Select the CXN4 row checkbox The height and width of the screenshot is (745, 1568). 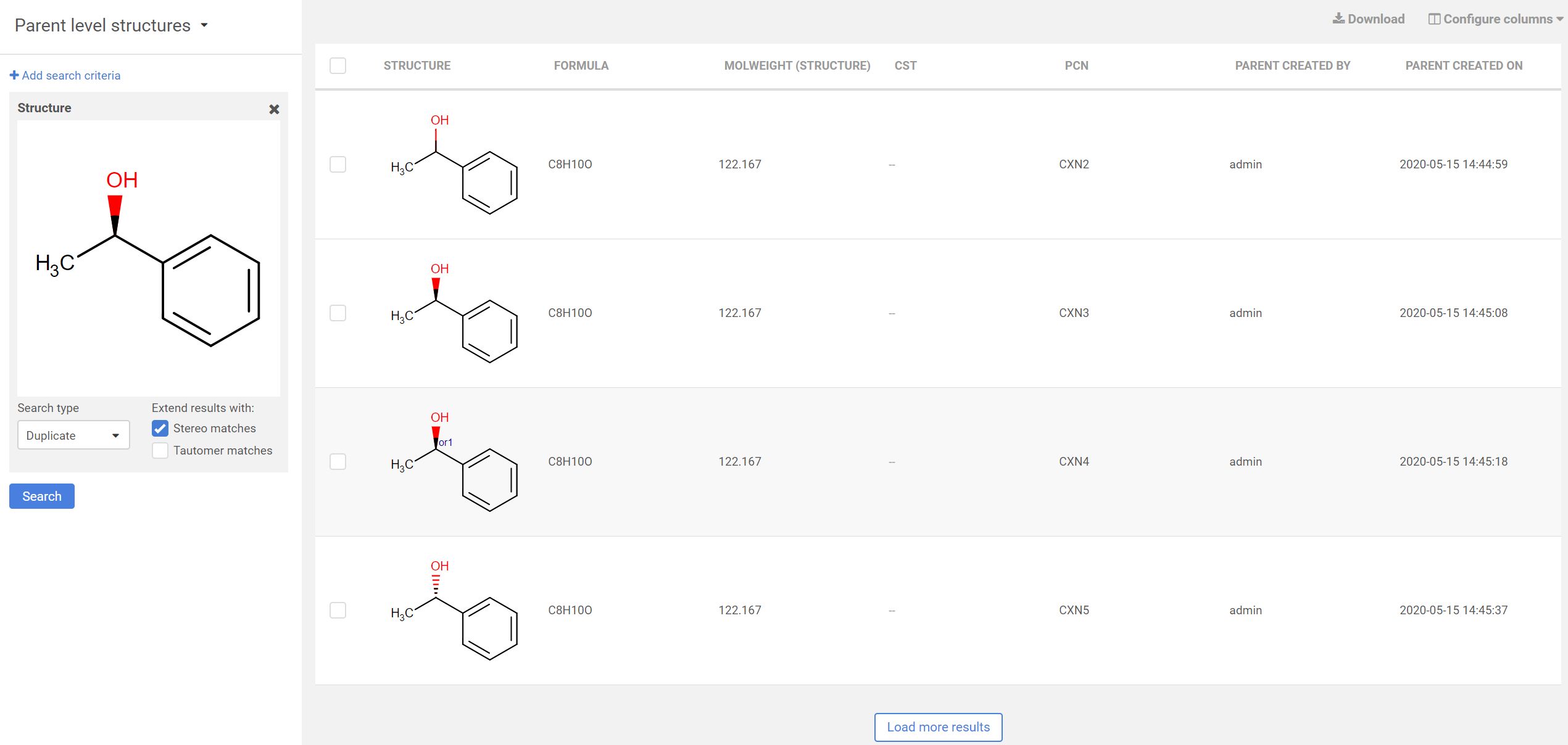click(x=338, y=461)
